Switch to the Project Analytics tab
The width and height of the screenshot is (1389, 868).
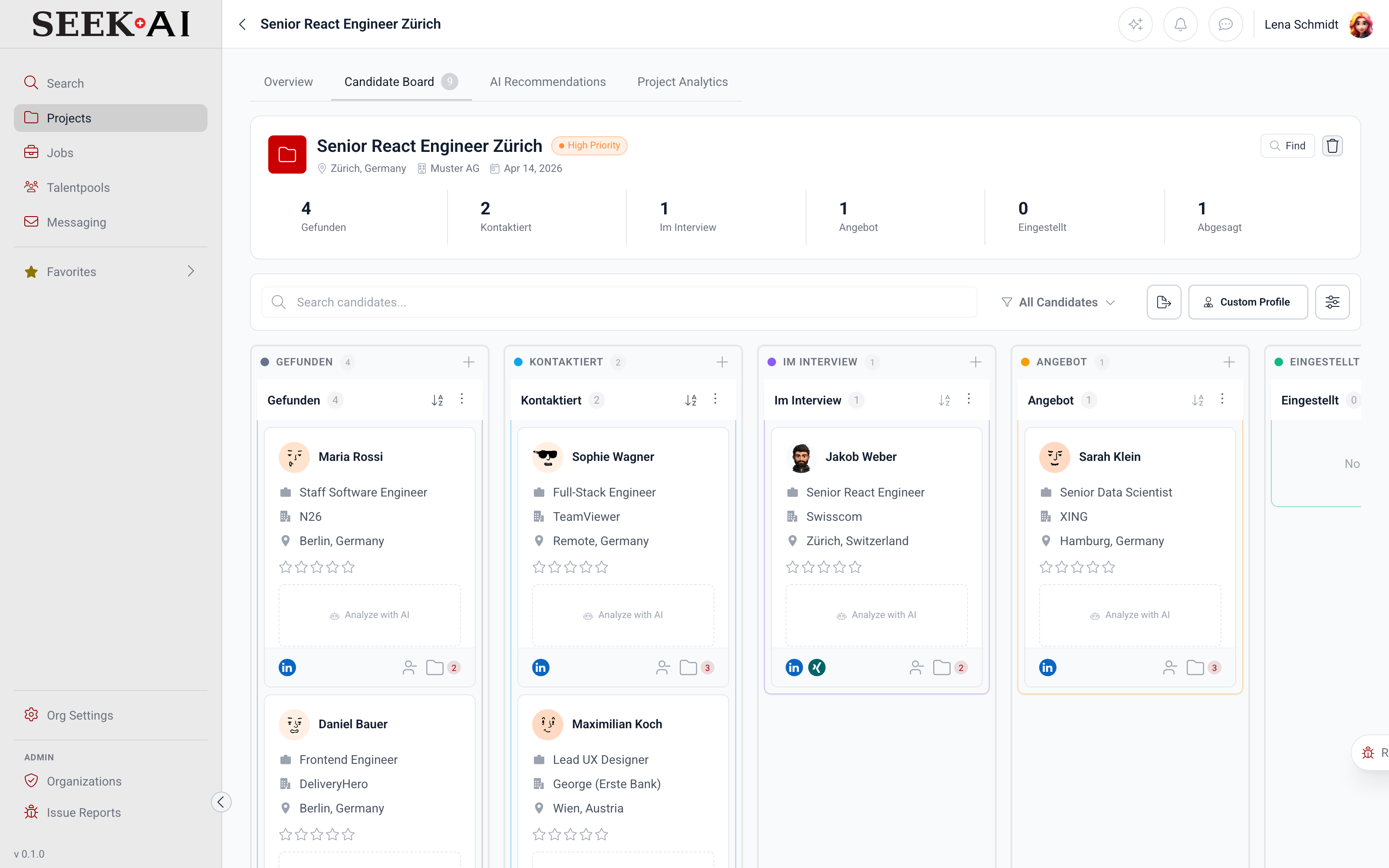pyautogui.click(x=682, y=82)
